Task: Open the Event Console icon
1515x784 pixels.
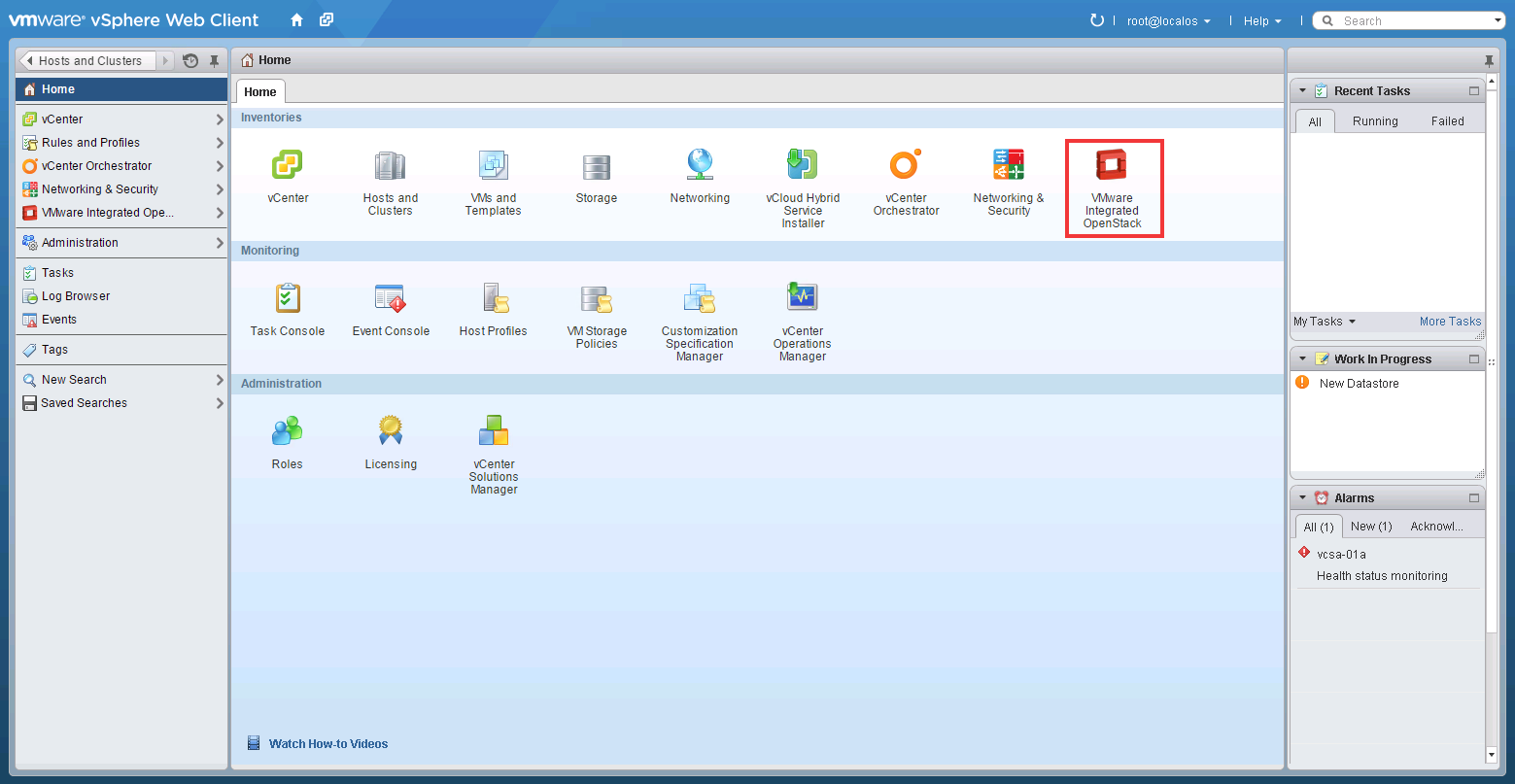Action: tap(391, 299)
